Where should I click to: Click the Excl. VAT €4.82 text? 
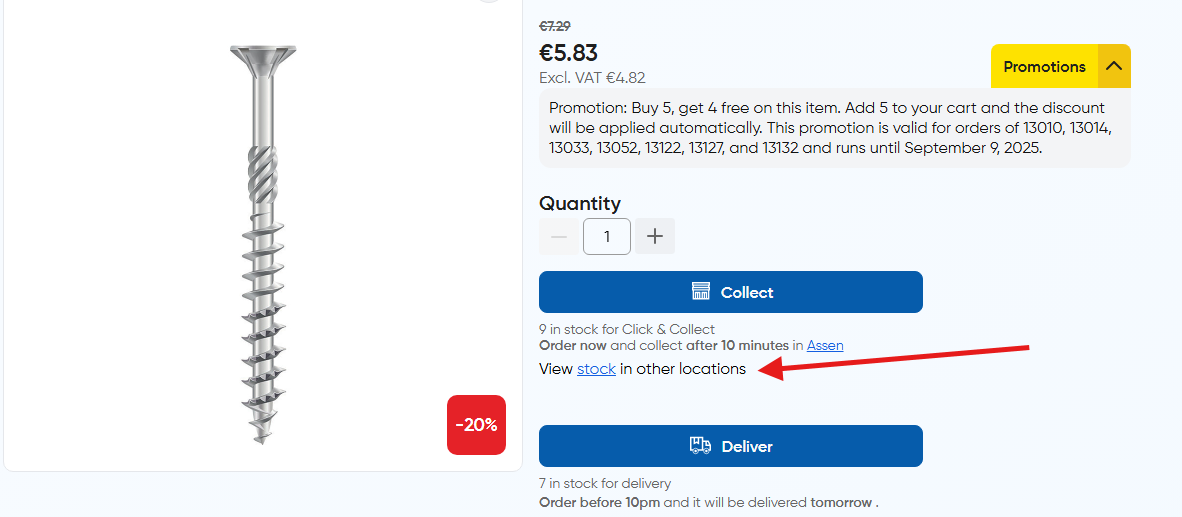pyautogui.click(x=592, y=77)
